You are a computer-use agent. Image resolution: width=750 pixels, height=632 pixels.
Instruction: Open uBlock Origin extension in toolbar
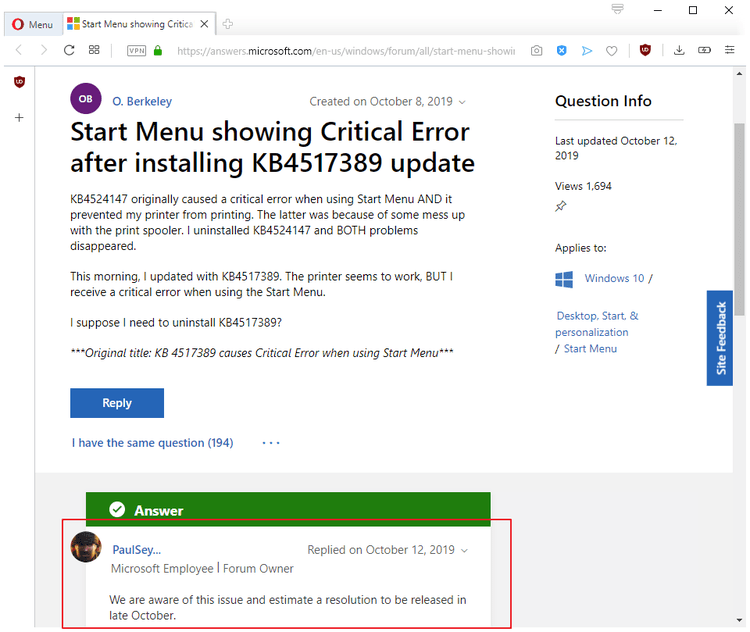pos(645,50)
